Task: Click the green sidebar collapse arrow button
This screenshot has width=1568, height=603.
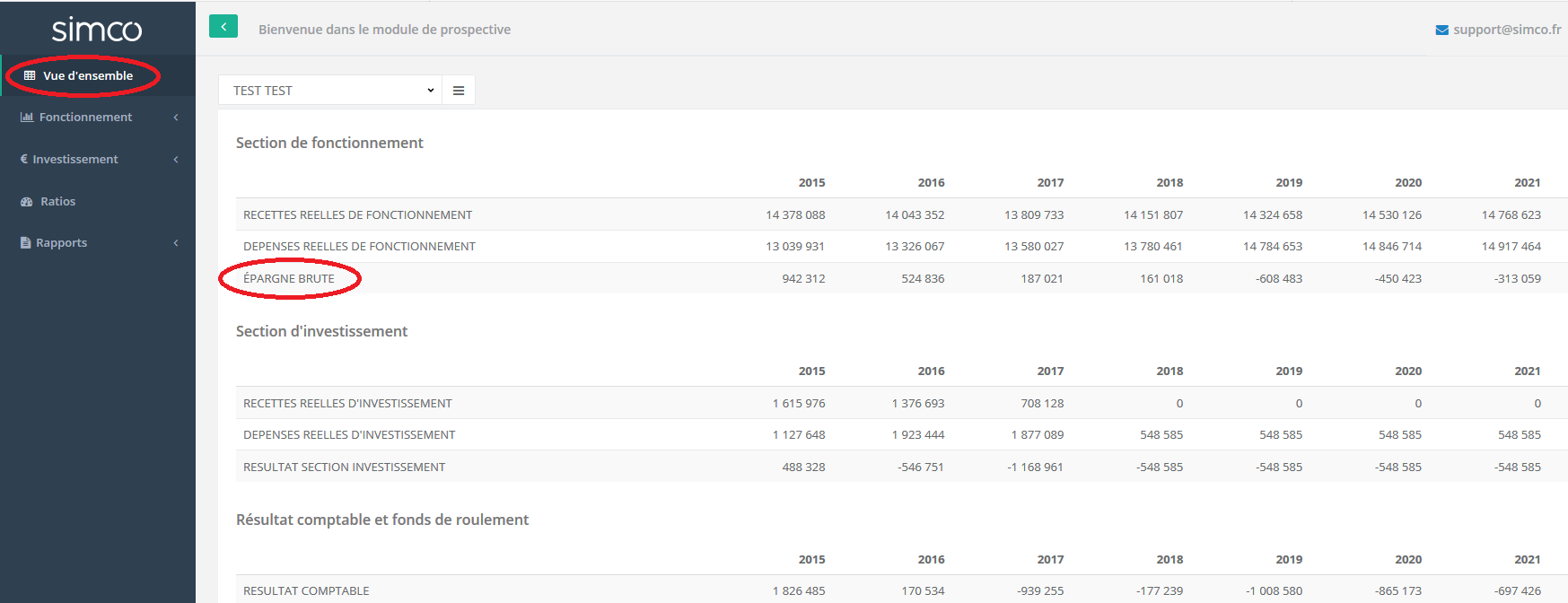Action: (x=223, y=27)
